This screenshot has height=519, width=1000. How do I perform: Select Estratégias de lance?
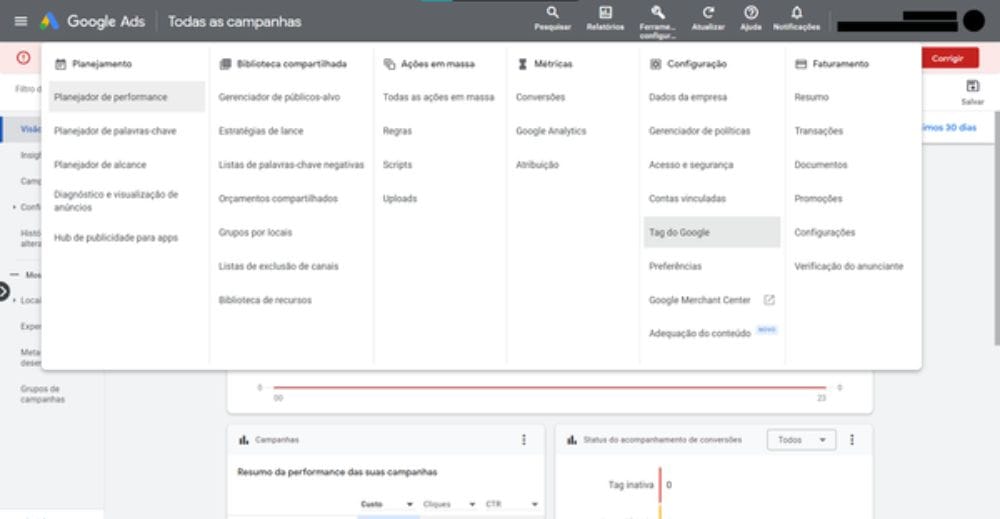click(x=261, y=131)
